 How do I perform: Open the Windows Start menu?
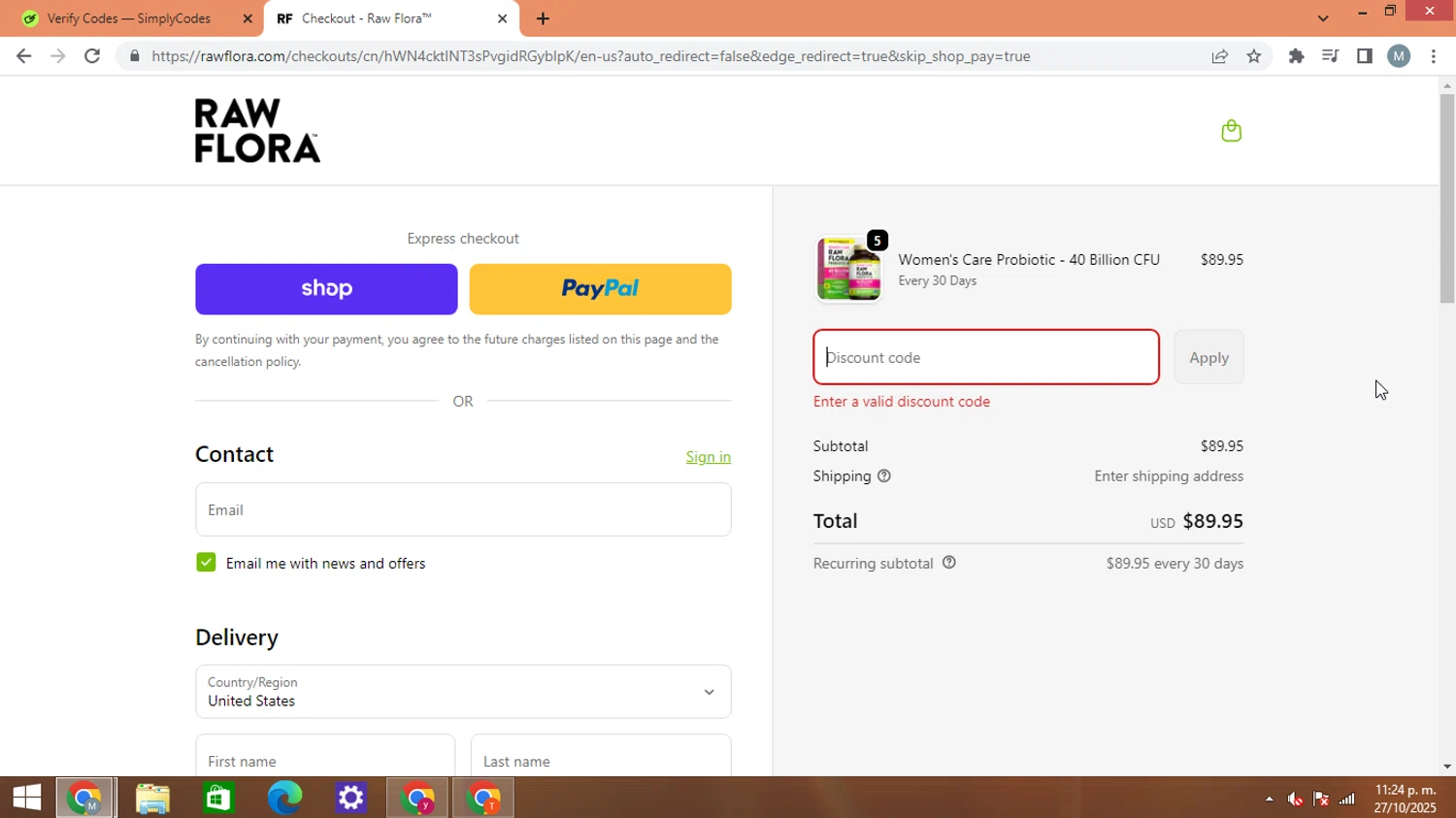(27, 798)
